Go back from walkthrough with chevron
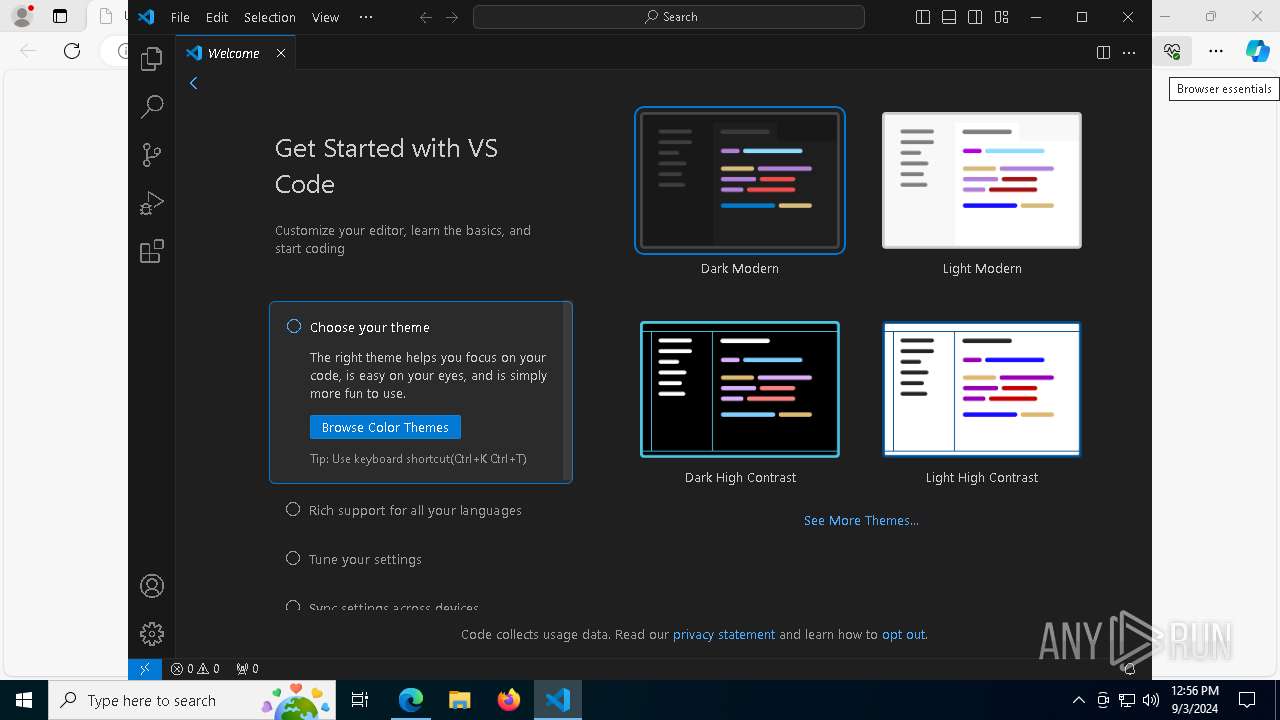The width and height of the screenshot is (1280, 720). pos(194,83)
